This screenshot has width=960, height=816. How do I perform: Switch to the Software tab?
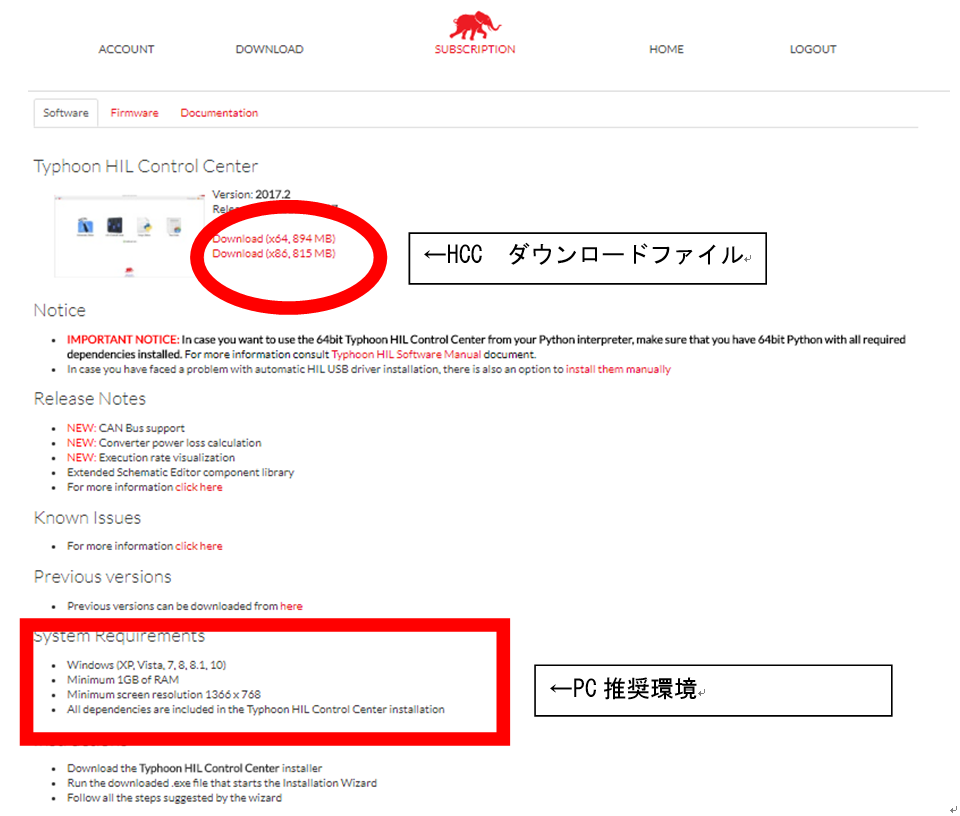coord(66,113)
